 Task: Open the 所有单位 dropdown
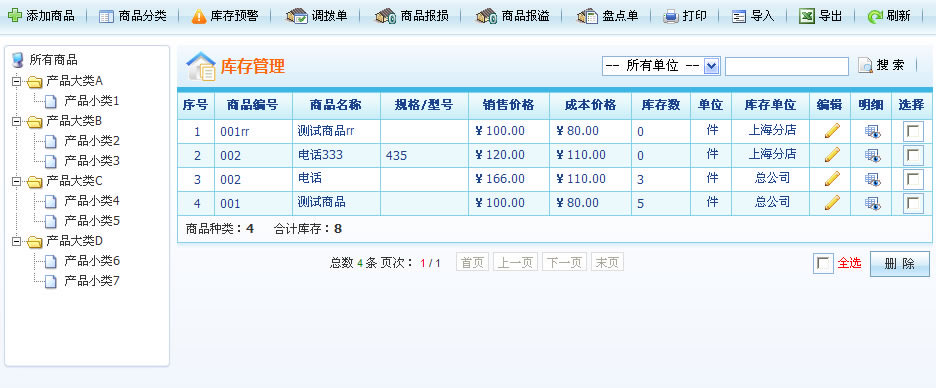[712, 66]
